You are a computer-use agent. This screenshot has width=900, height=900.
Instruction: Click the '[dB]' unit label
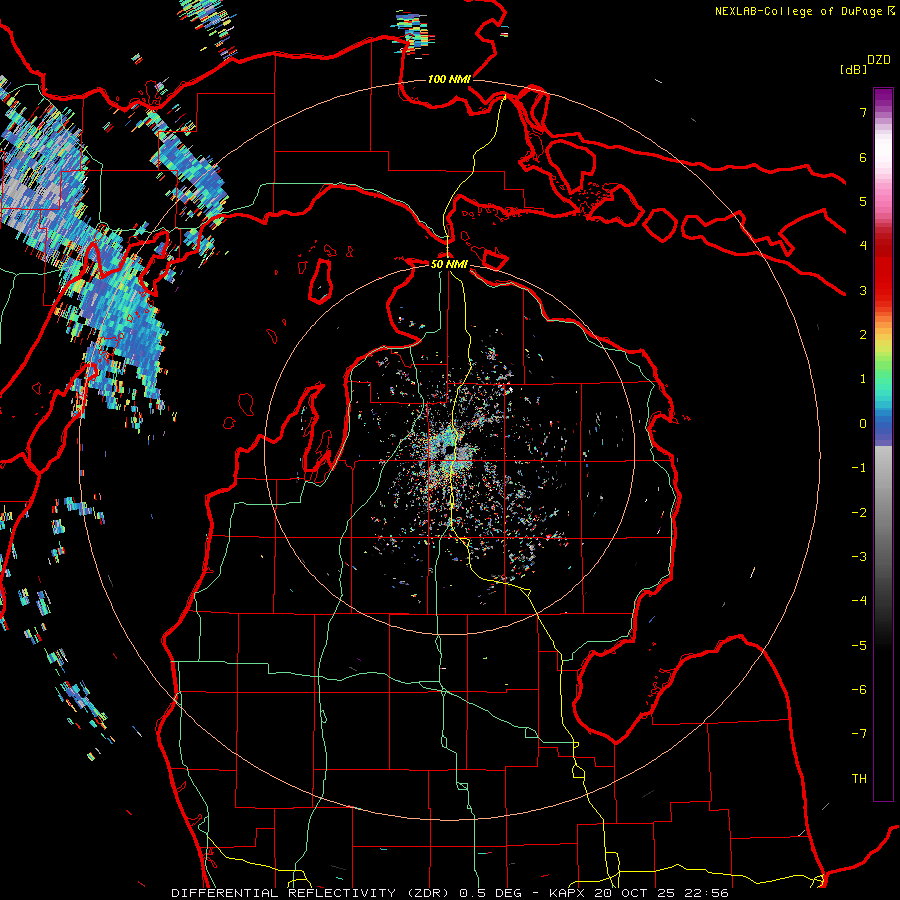(x=852, y=69)
